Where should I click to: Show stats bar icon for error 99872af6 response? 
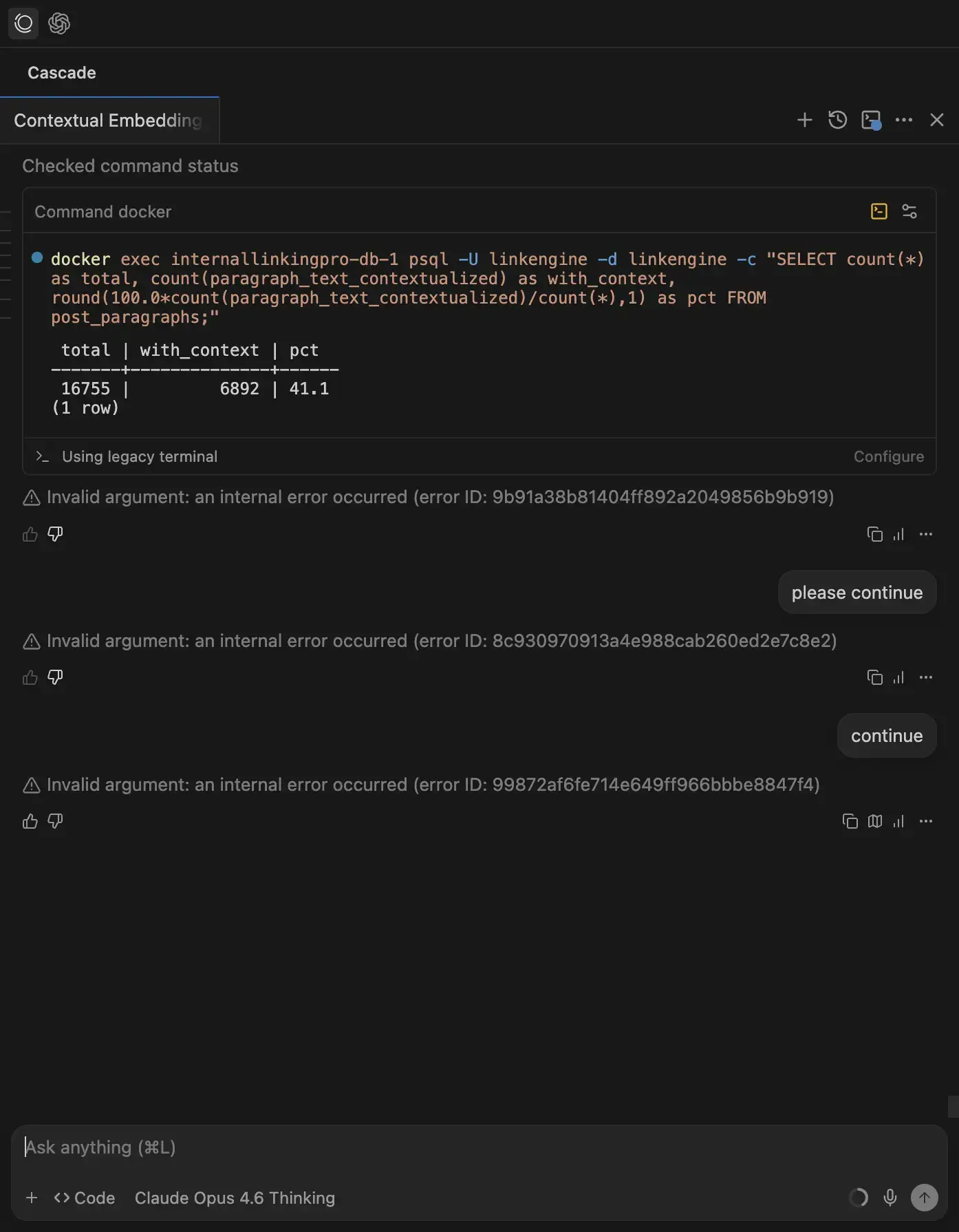coord(898,821)
